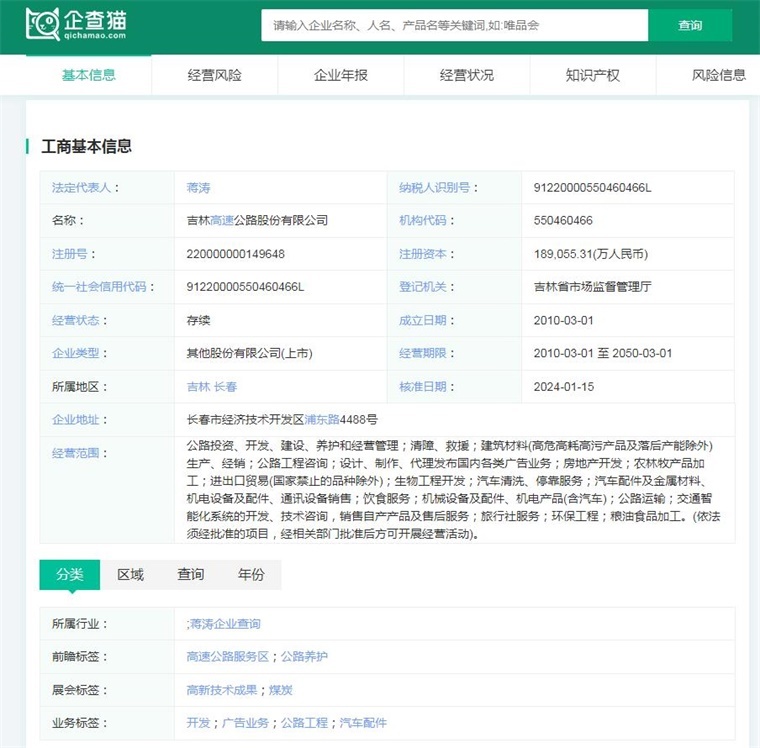Click establishment date 2010-03-01 value
This screenshot has width=760, height=748.
[563, 320]
